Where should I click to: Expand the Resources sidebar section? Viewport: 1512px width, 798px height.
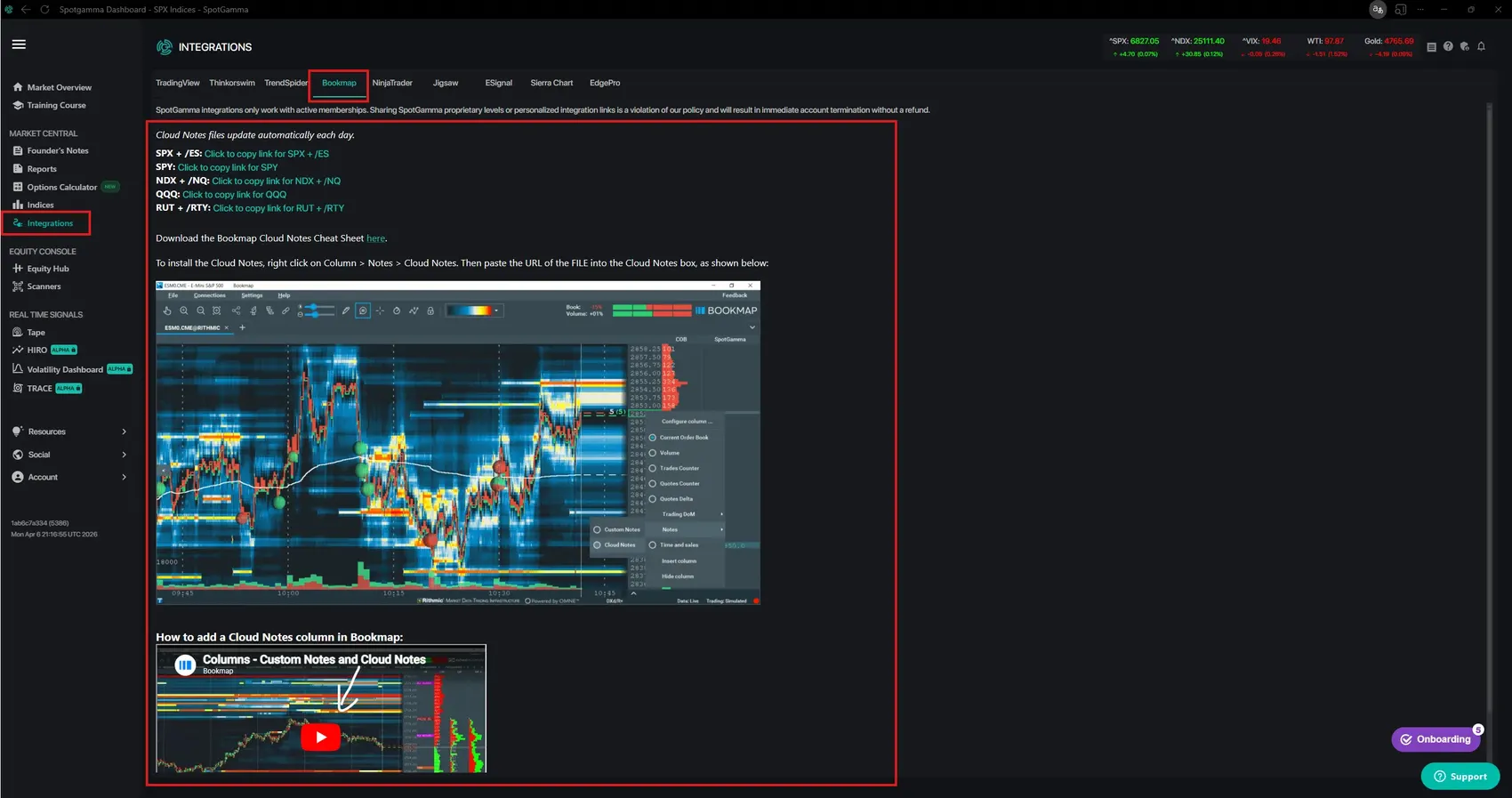(69, 431)
